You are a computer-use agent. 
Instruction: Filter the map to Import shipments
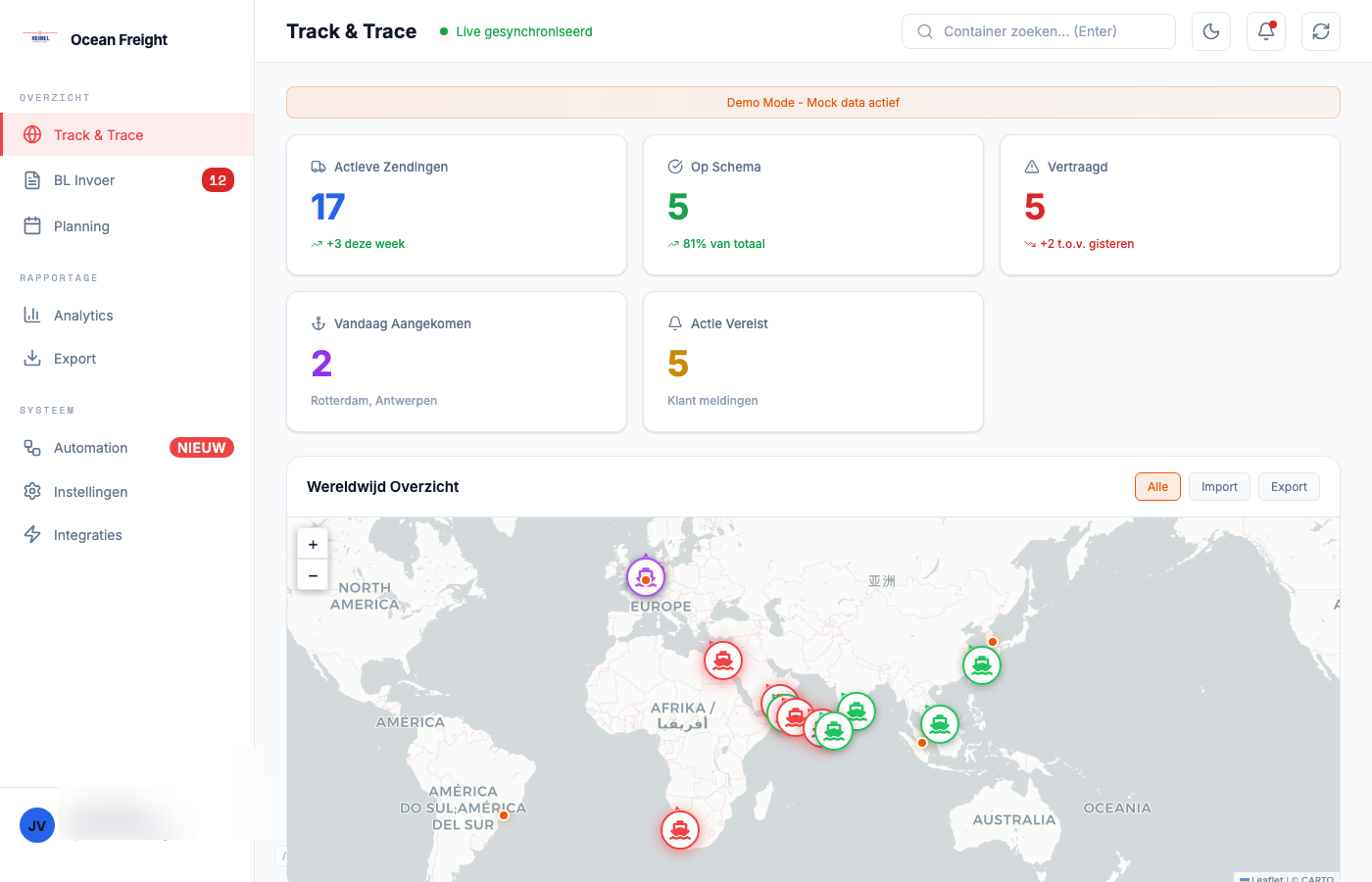1219,487
